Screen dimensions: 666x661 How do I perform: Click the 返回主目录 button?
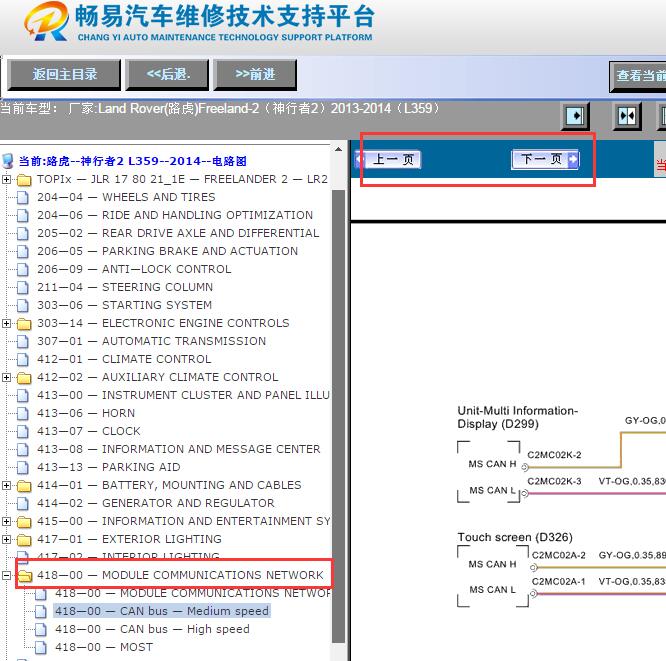click(x=64, y=75)
